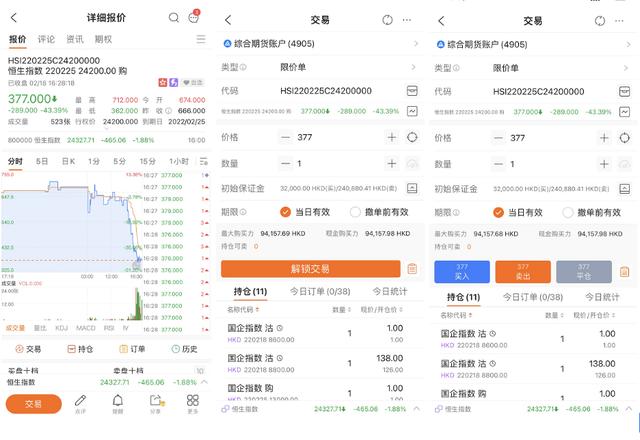Open 今日订单 (0/38) tab on middle screen
Viewport: 640px width, 440px height.
click(320, 291)
